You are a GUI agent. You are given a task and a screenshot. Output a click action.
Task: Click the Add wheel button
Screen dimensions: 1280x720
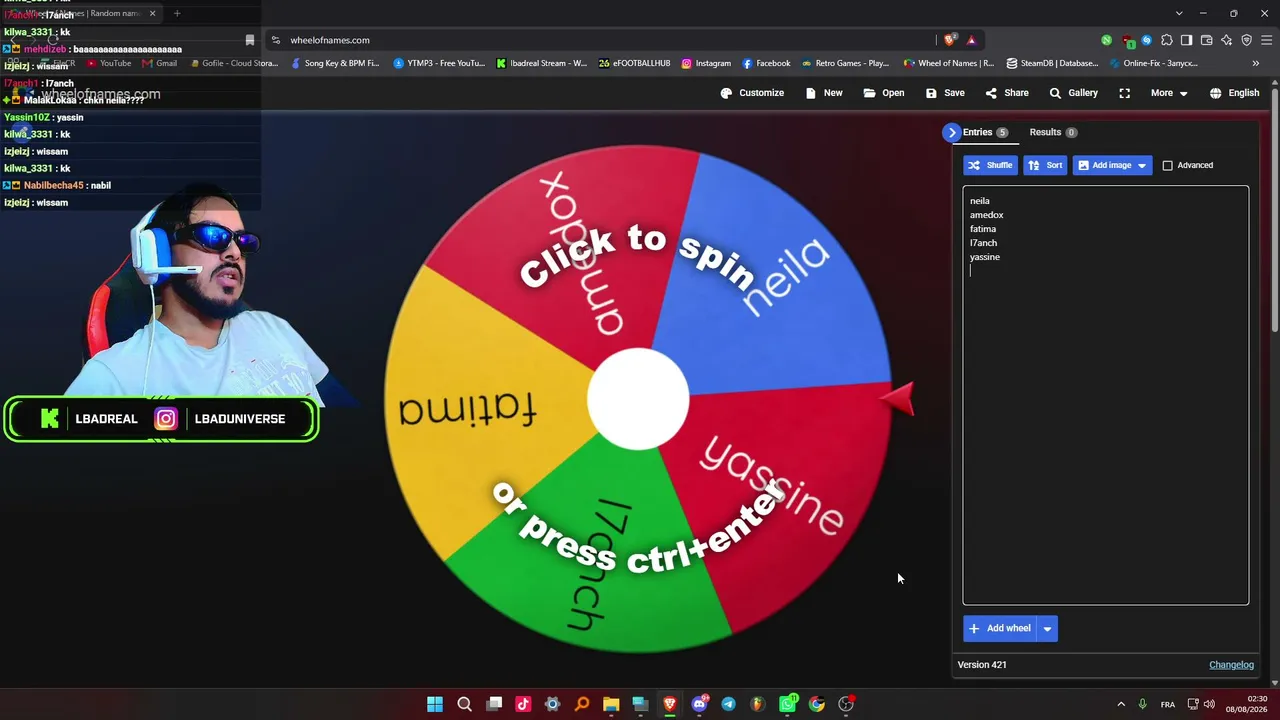coord(1000,628)
